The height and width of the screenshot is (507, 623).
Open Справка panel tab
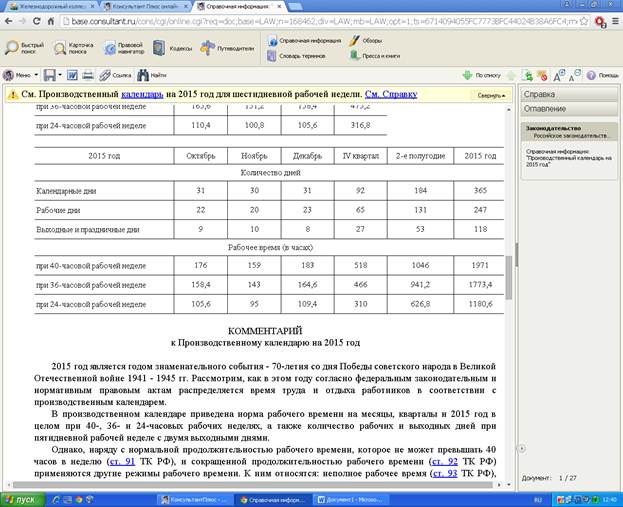[569, 94]
